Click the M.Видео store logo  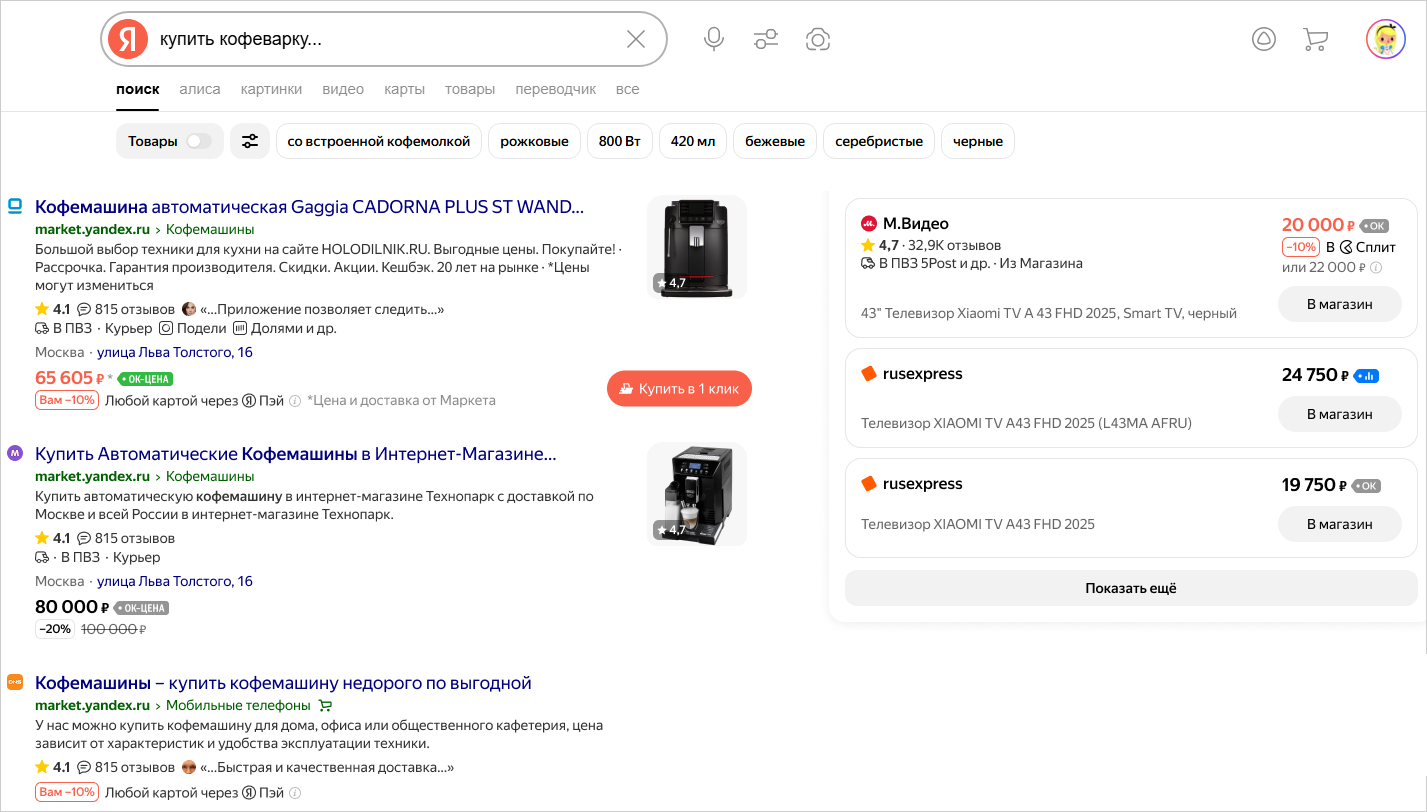coord(868,223)
